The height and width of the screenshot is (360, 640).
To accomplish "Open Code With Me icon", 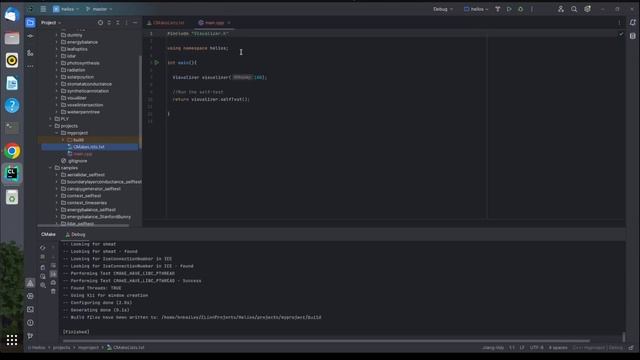I will click(561, 9).
